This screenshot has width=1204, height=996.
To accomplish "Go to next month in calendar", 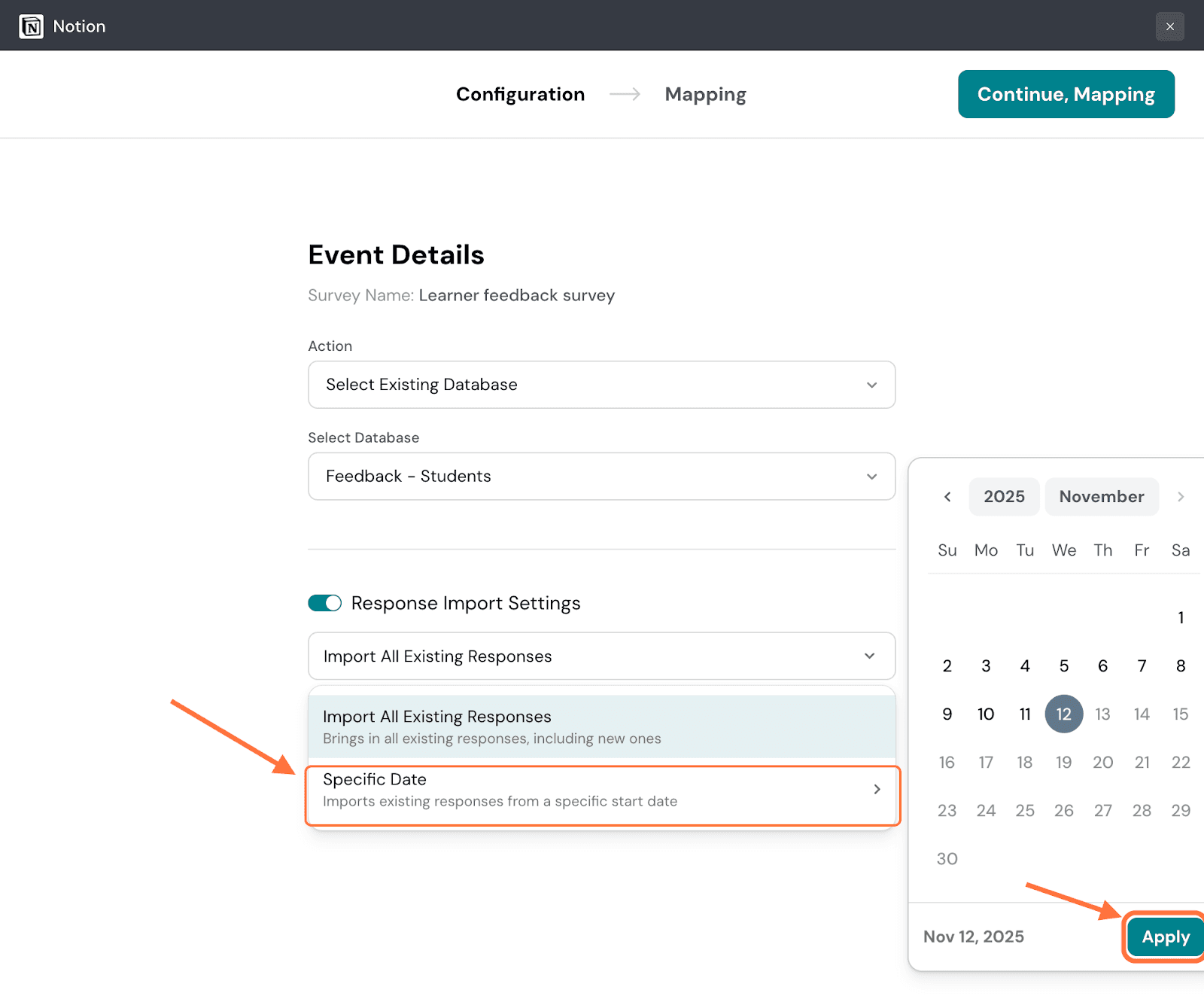I will (x=1180, y=497).
